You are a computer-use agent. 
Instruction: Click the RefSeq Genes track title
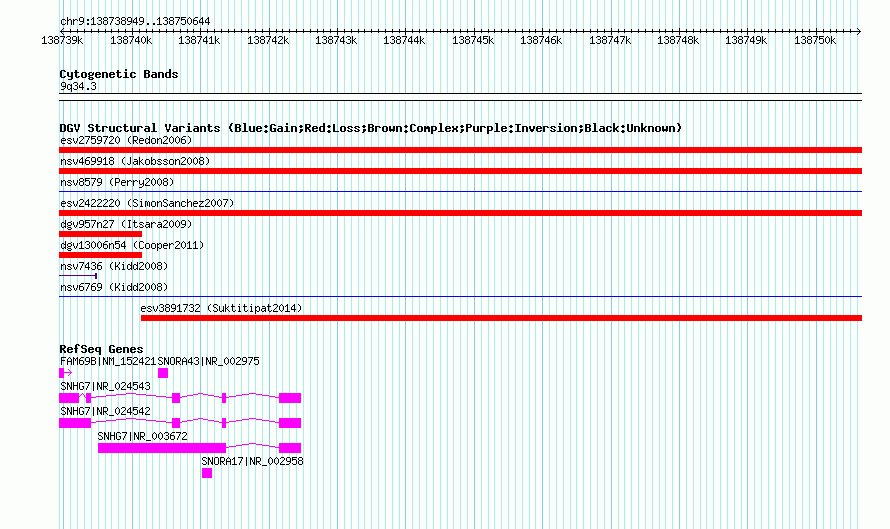point(101,349)
